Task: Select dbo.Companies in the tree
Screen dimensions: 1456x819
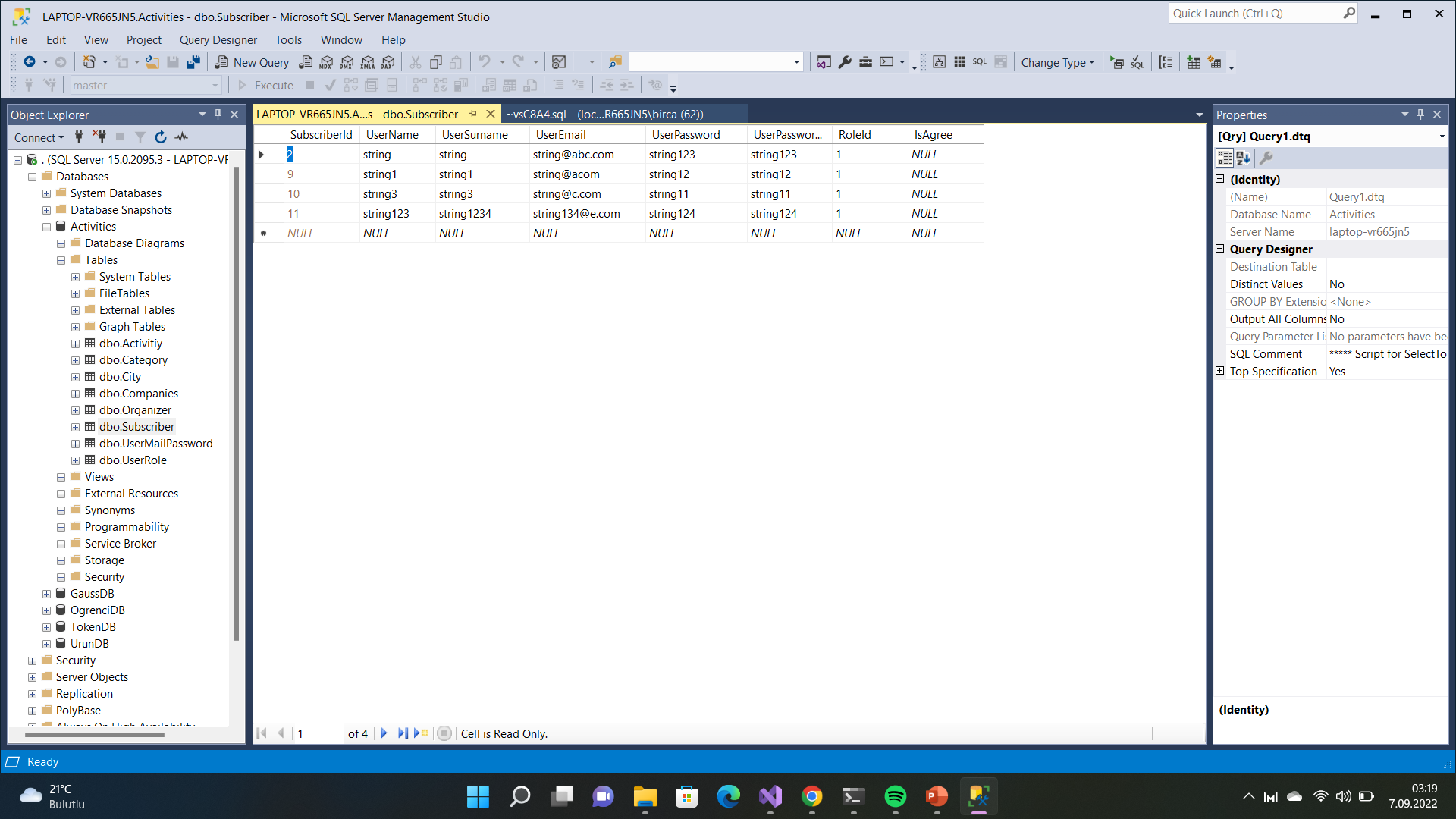Action: (139, 394)
